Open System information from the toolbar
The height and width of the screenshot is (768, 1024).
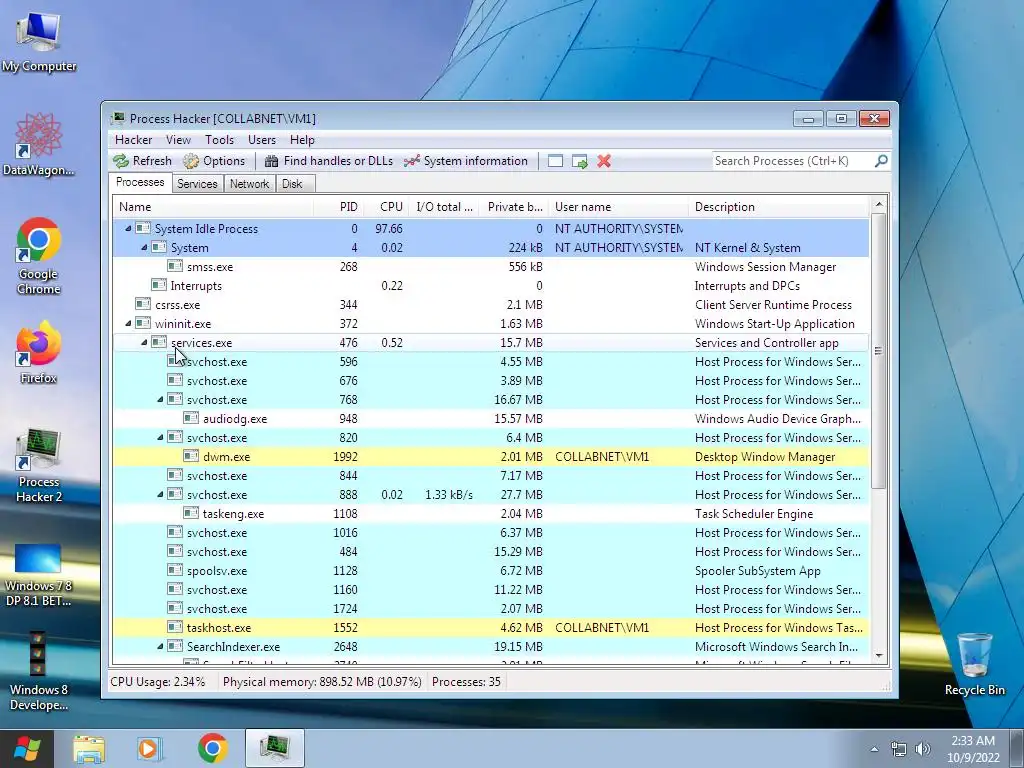pyautogui.click(x=466, y=161)
